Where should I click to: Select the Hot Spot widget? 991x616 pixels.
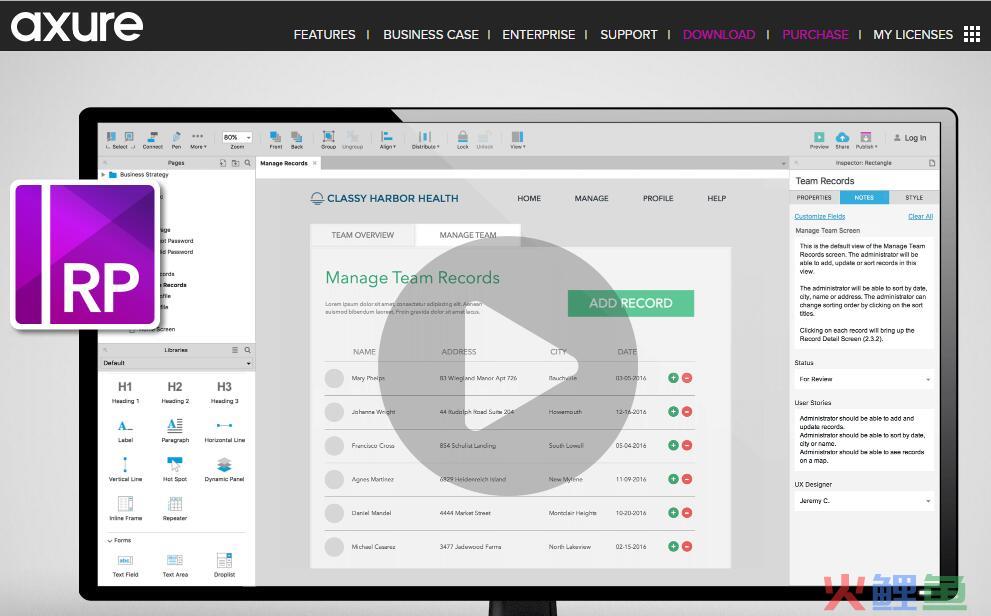coord(175,469)
